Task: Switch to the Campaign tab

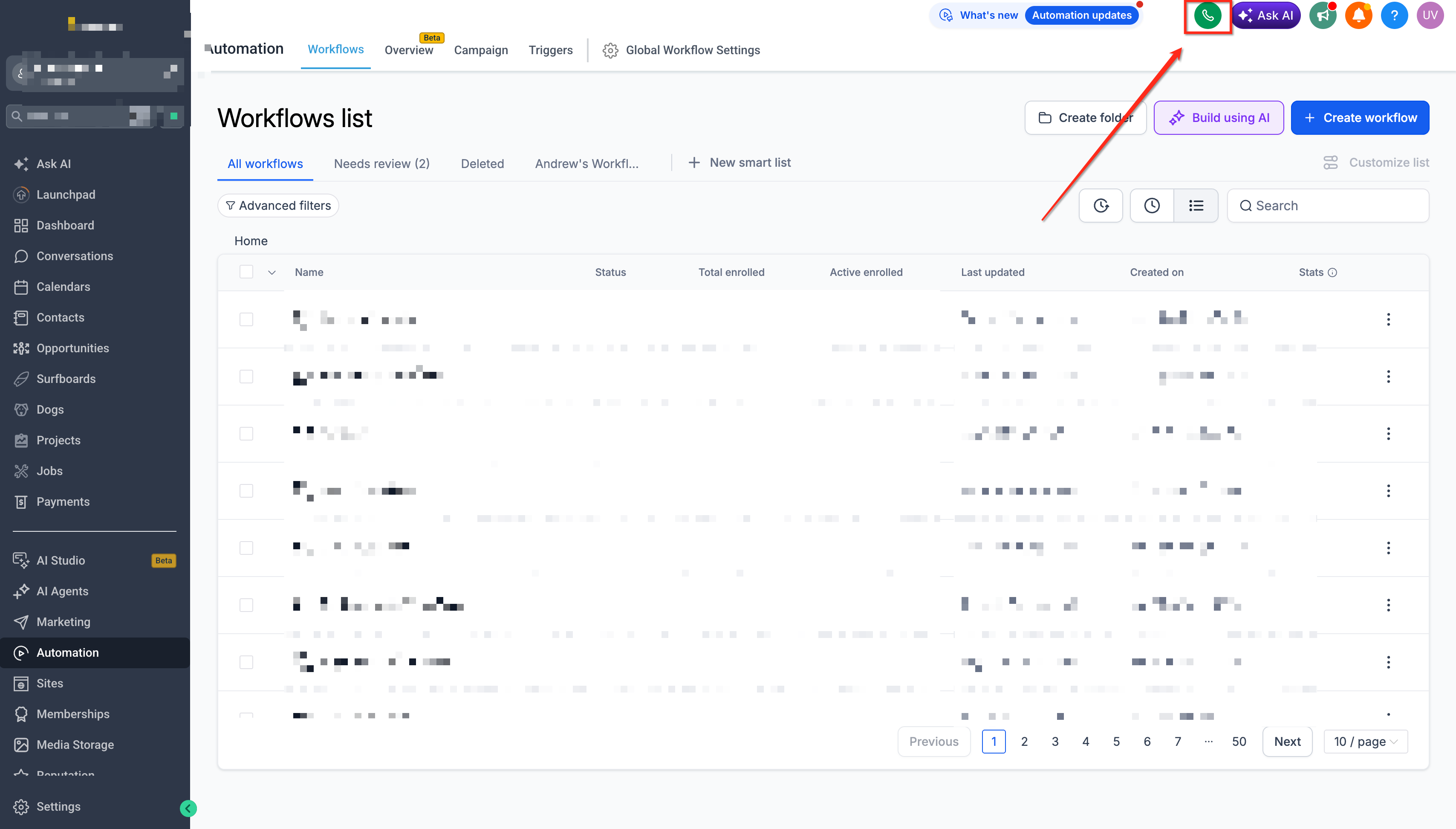Action: pos(481,50)
